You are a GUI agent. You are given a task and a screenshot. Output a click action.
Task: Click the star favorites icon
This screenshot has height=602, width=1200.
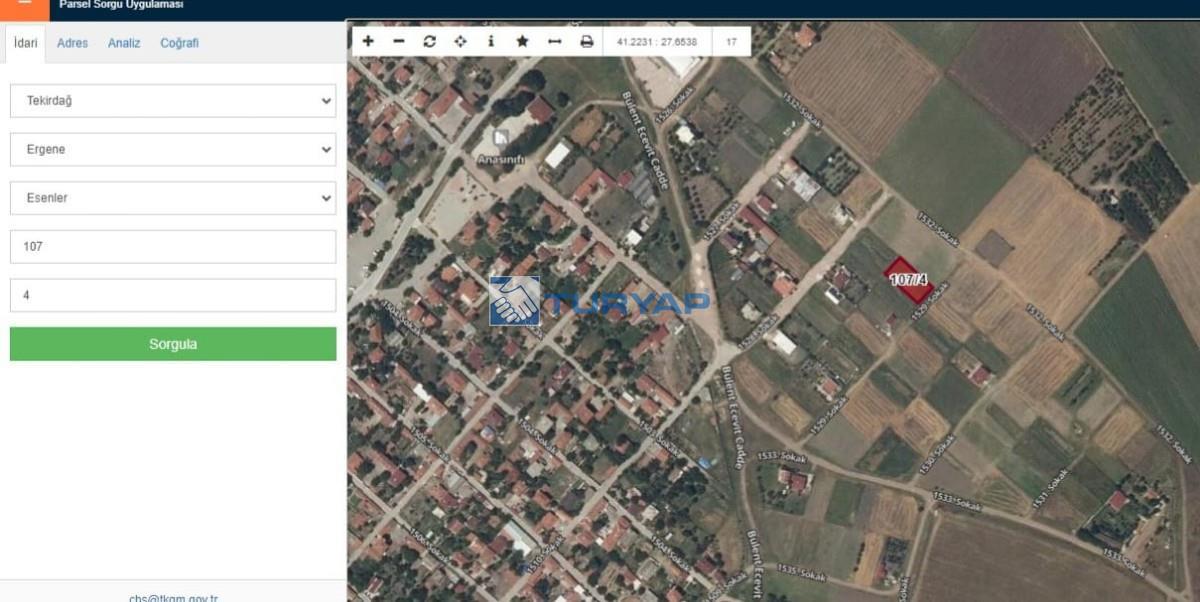(x=522, y=42)
